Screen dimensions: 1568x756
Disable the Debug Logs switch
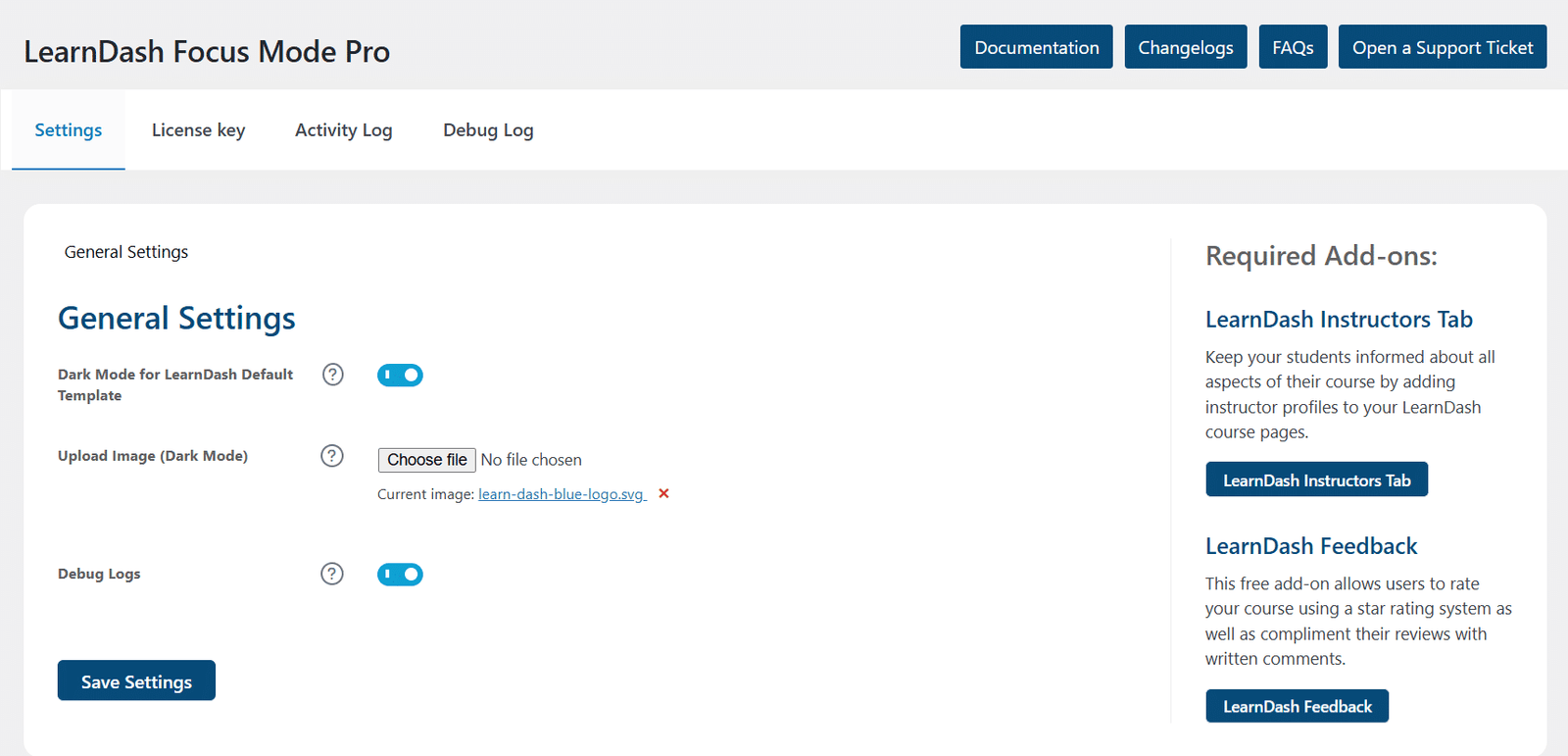(x=400, y=574)
